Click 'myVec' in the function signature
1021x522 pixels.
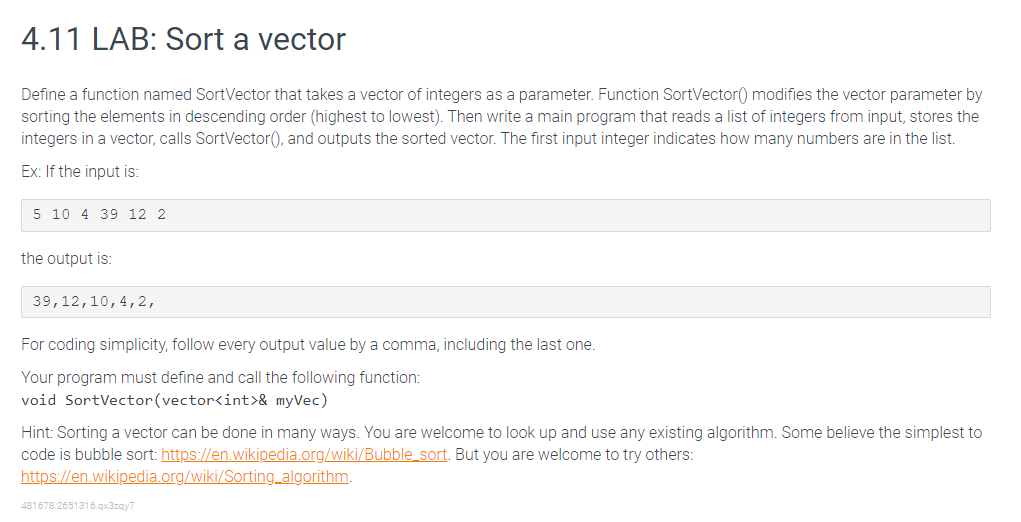point(298,400)
